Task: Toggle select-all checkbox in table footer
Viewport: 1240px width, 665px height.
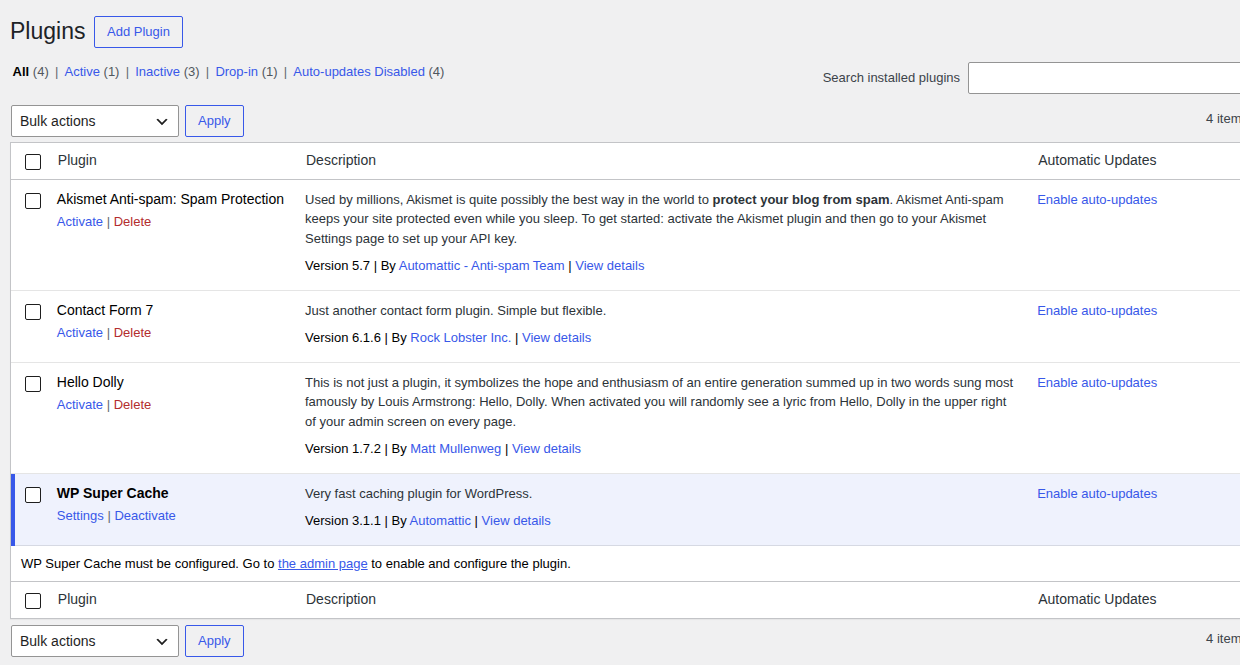Action: coord(33,601)
